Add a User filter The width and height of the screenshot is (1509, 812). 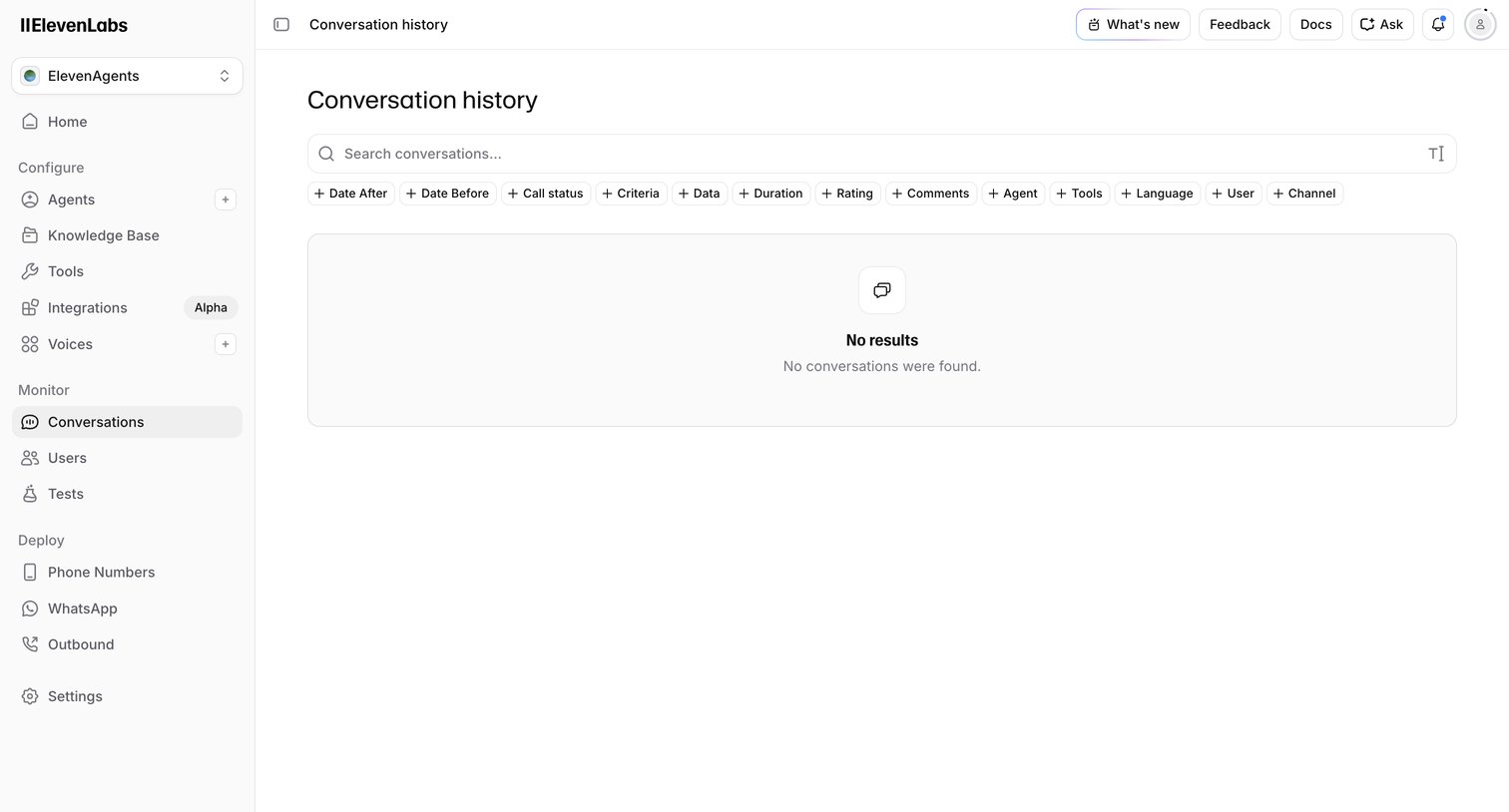point(1234,194)
